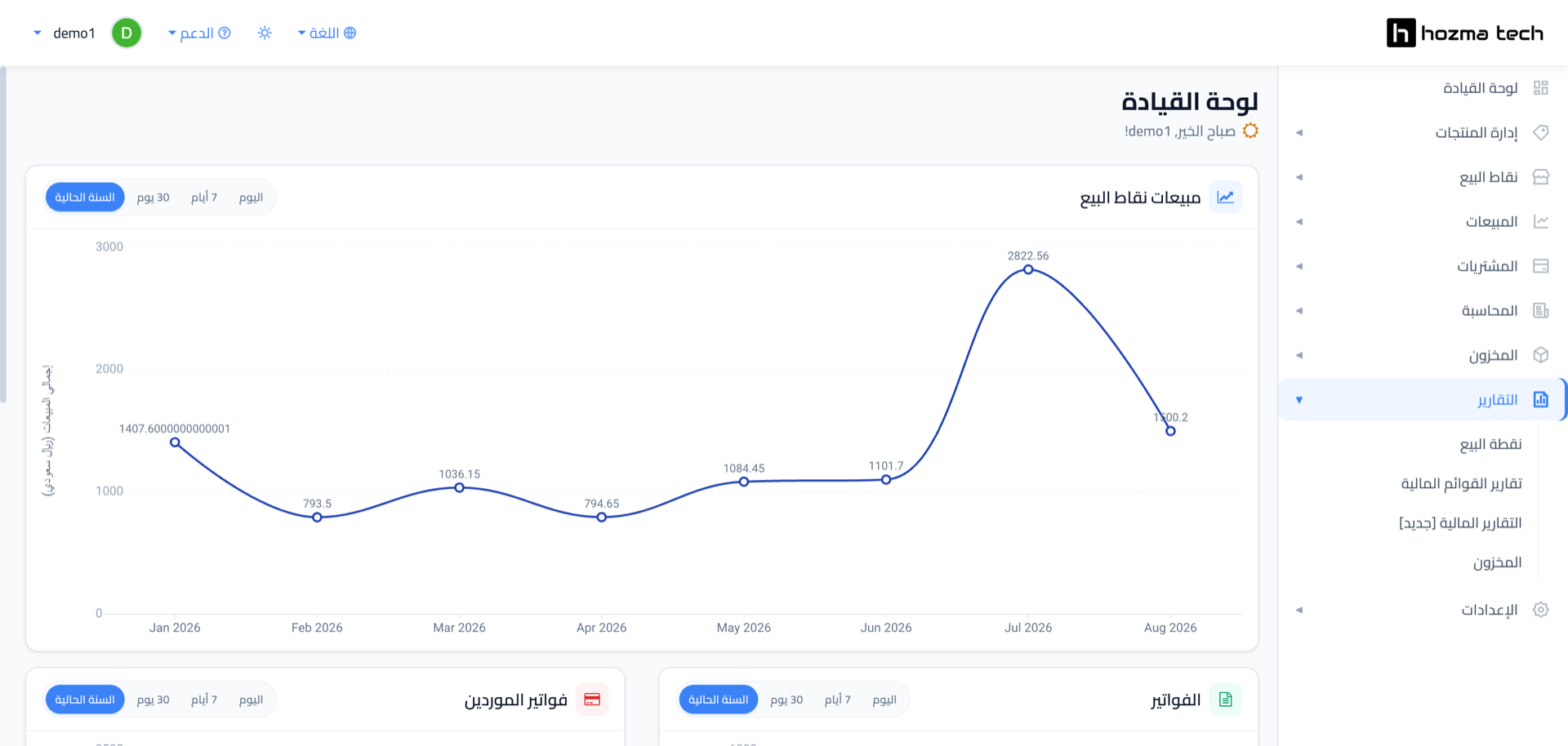Screen dimensions: 1568x746
Task: Click the المحاسبة accounting icon
Action: point(1540,310)
